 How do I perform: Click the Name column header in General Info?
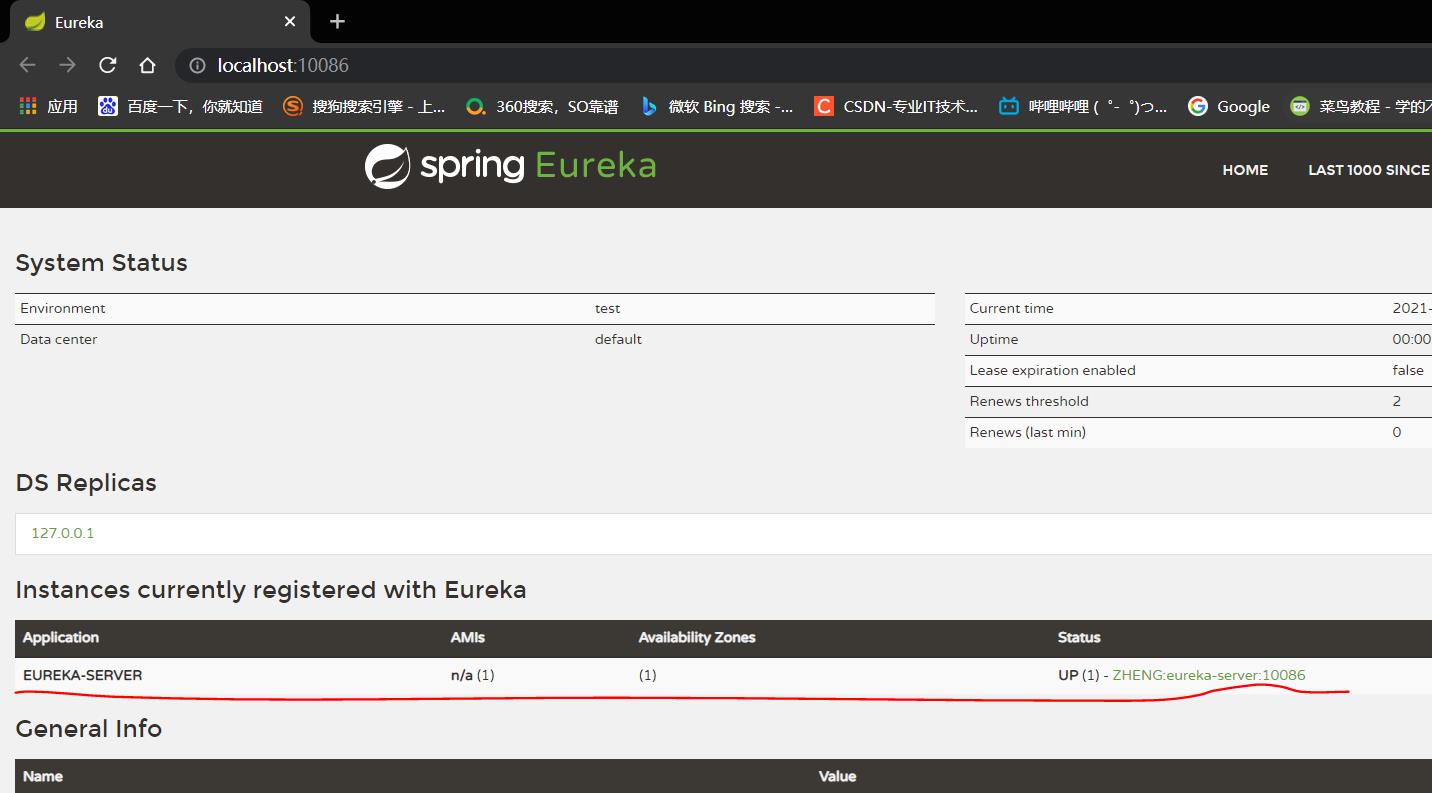pos(43,776)
